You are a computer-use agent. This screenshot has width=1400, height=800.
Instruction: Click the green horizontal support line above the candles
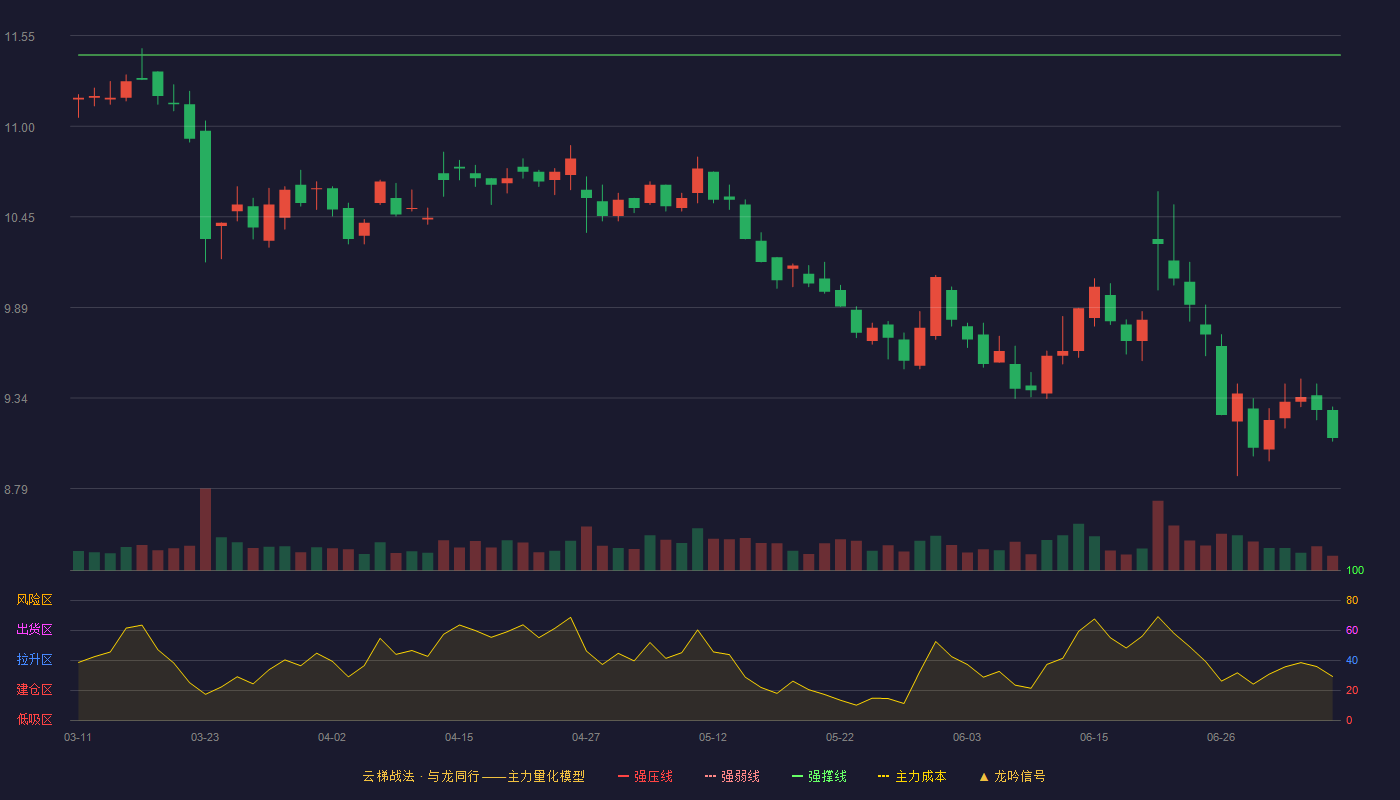[x=709, y=55]
